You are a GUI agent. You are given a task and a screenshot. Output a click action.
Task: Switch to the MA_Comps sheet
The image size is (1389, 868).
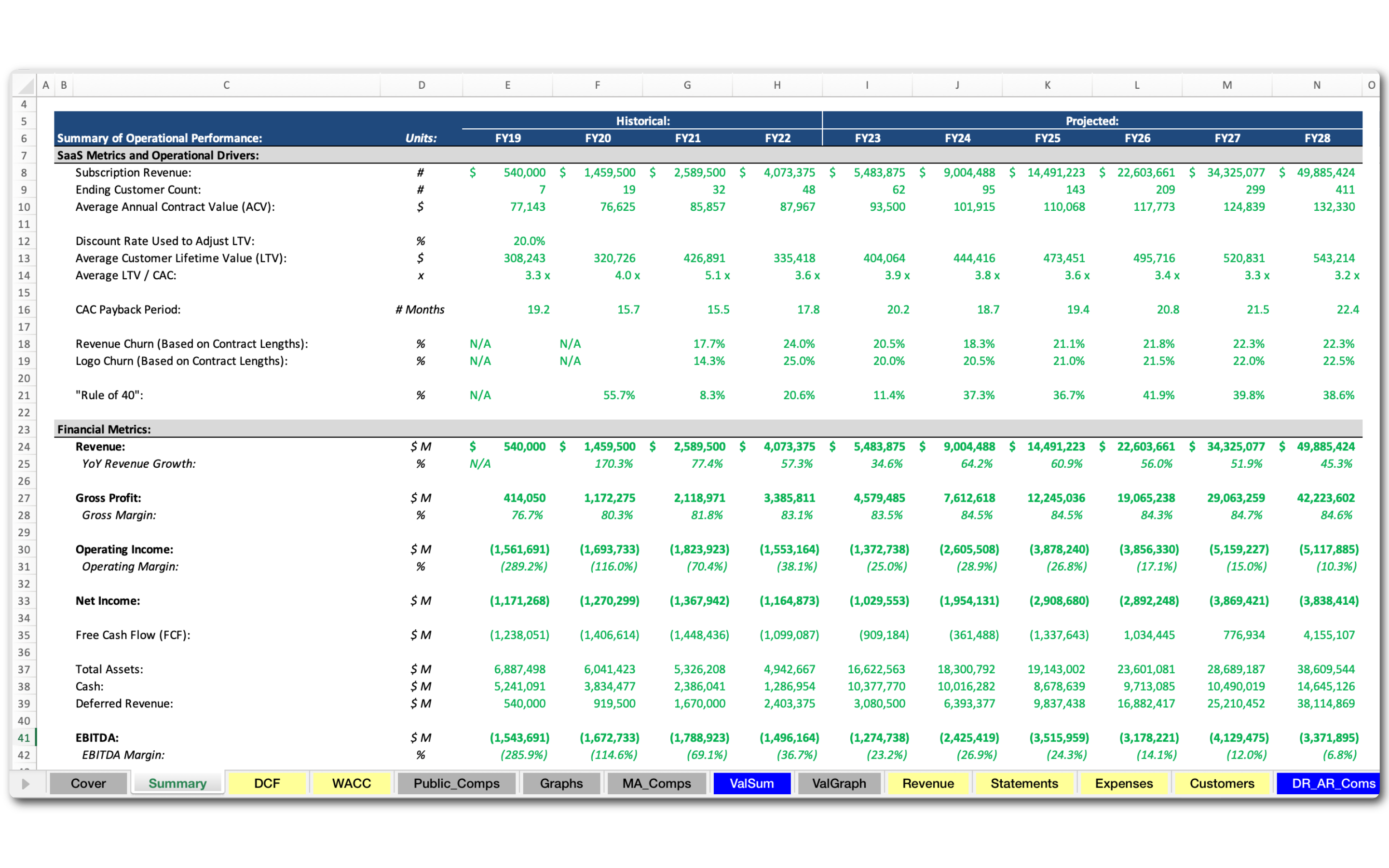[x=656, y=783]
